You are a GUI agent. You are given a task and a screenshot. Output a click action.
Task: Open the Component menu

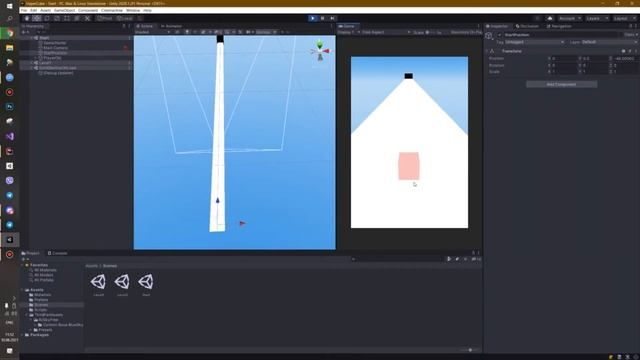coord(88,10)
